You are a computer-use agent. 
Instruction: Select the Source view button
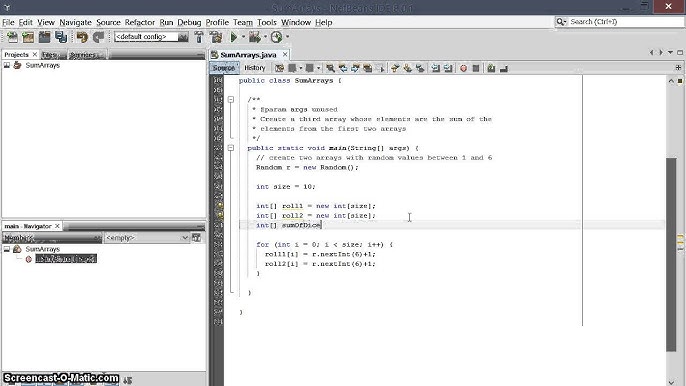click(x=224, y=68)
